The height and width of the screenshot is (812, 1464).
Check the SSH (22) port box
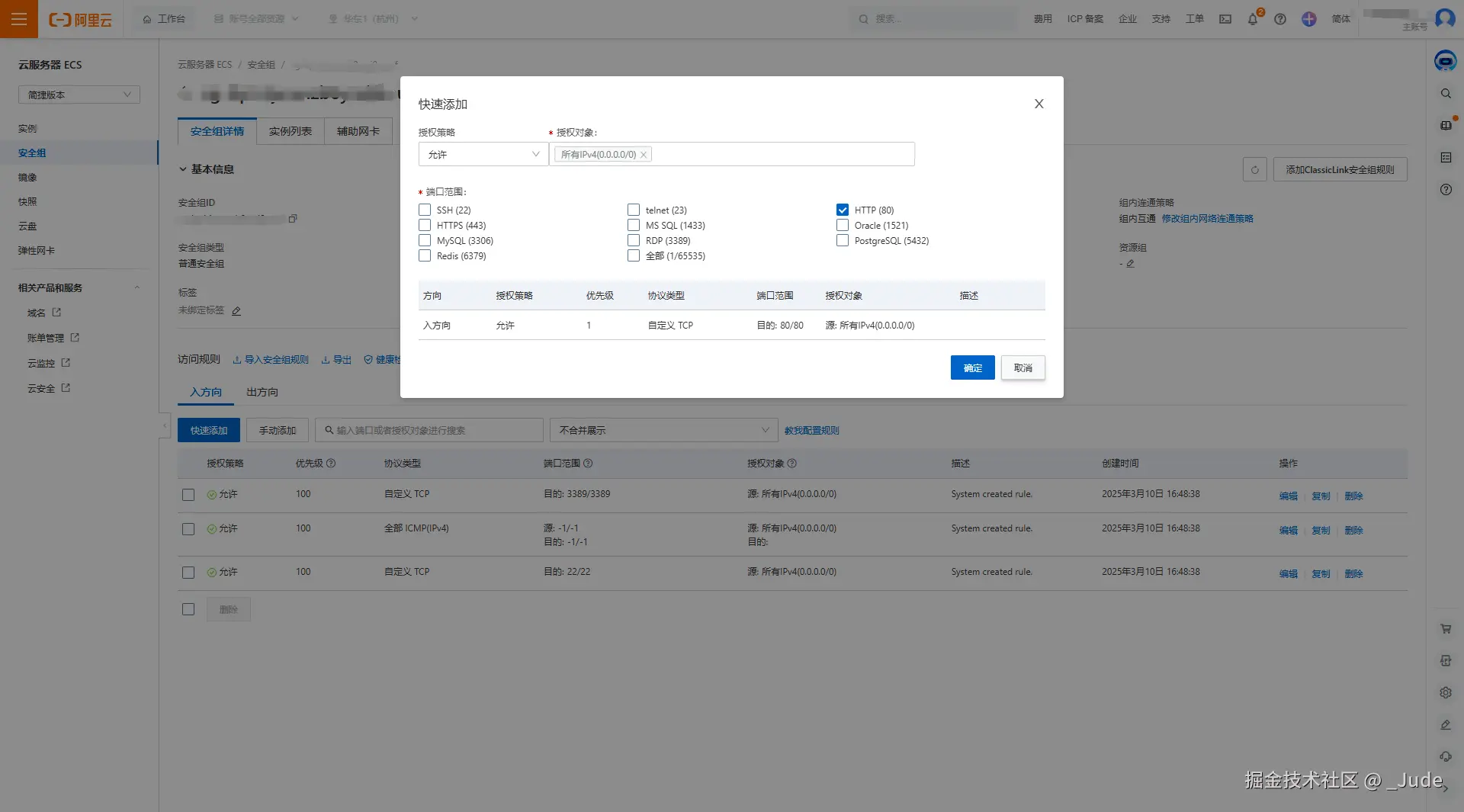(x=425, y=210)
